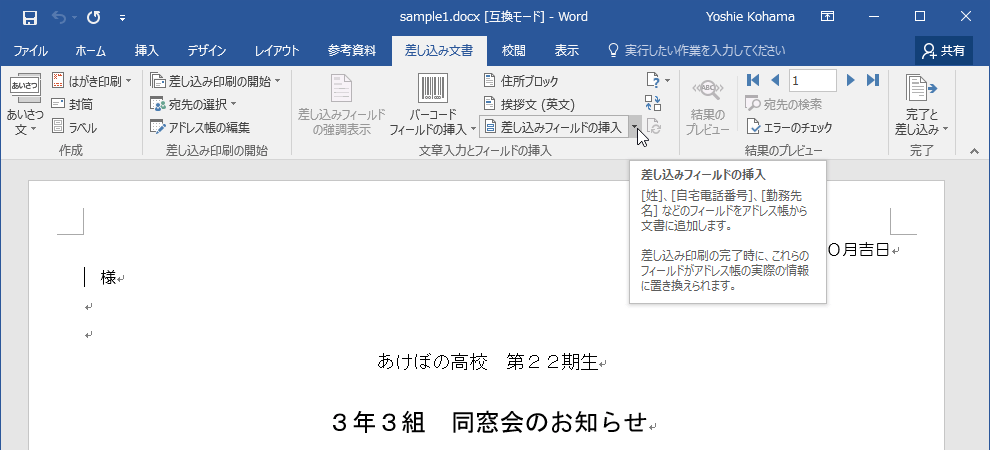The width and height of the screenshot is (990, 450).
Task: Click the heading 3年3組 同窓会のお知らせ
Action: pyautogui.click(x=489, y=422)
